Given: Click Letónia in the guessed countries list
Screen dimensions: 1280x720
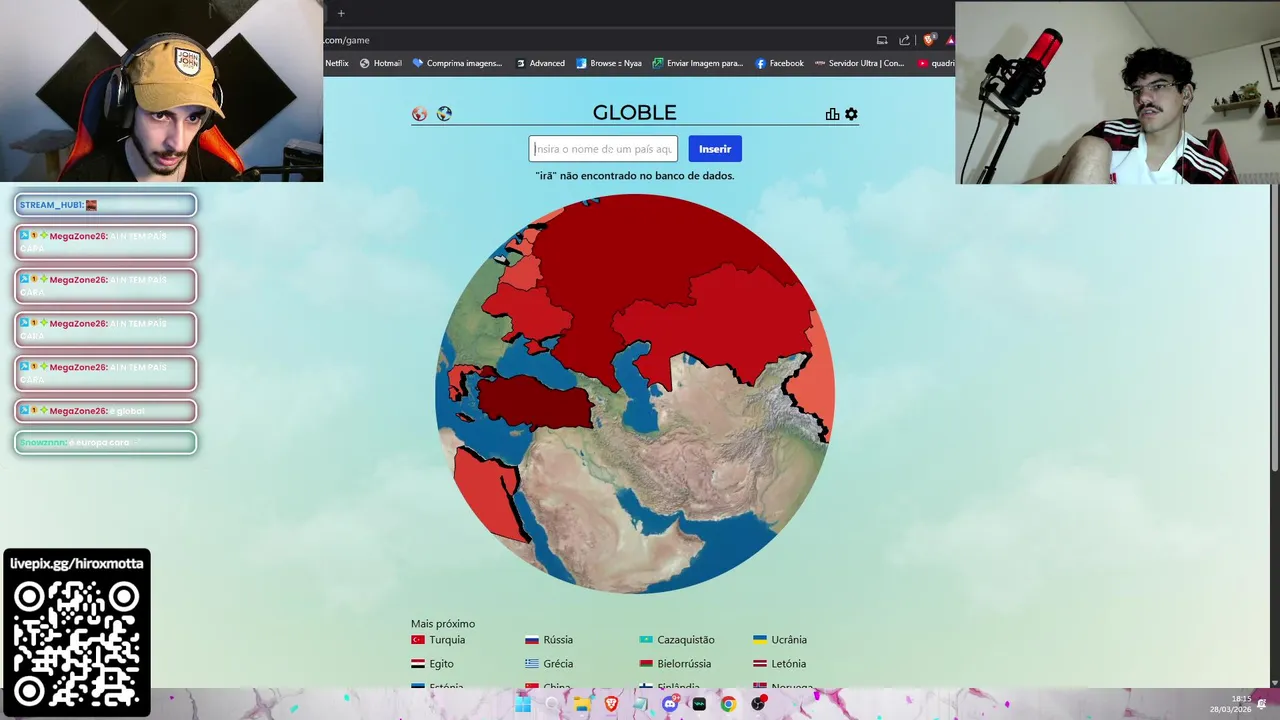Looking at the screenshot, I should pos(788,664).
